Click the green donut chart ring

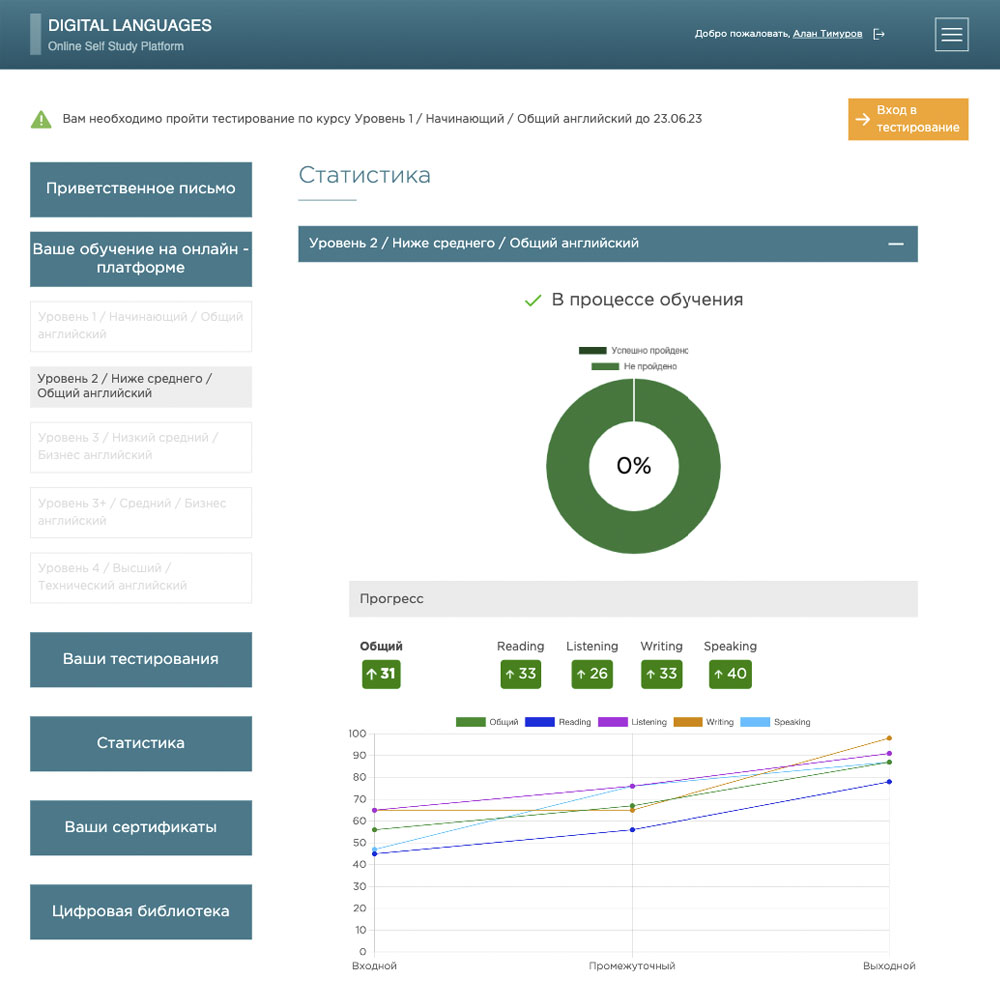[x=570, y=500]
